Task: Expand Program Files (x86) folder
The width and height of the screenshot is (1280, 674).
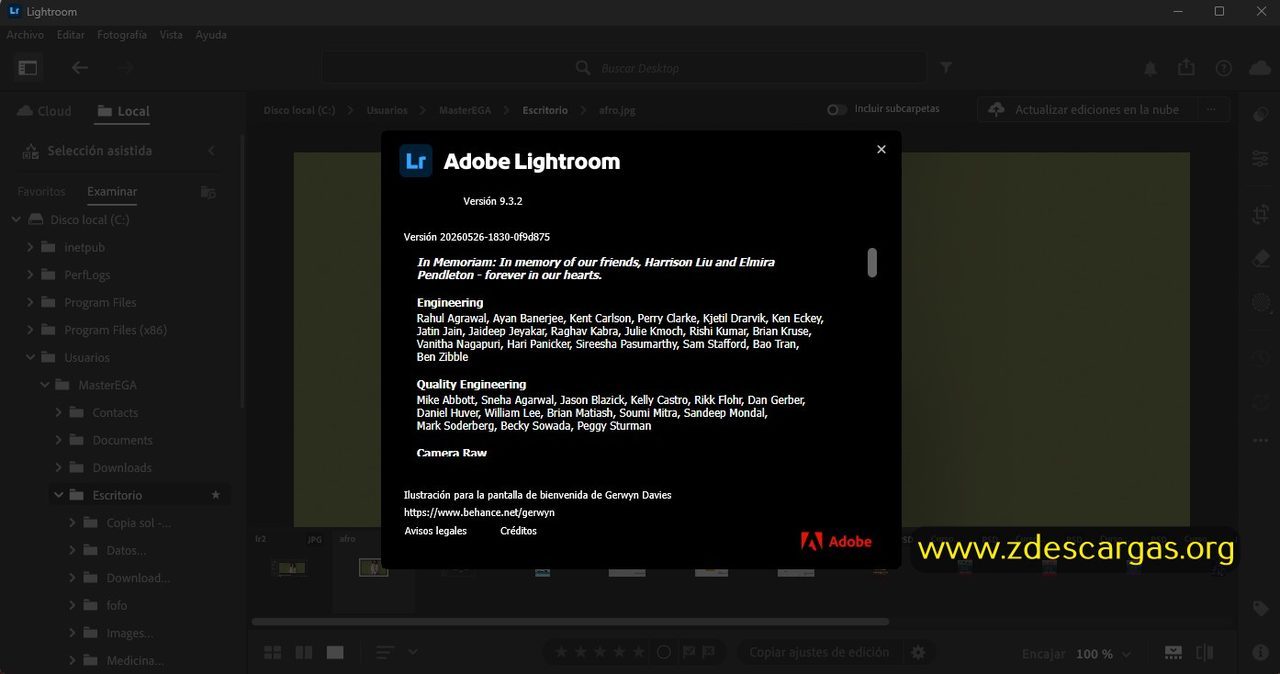Action: pyautogui.click(x=31, y=330)
